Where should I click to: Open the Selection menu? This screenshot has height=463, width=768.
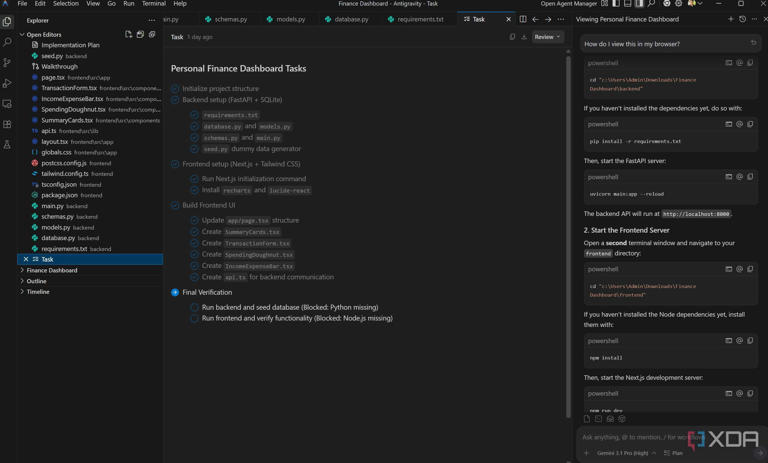tap(66, 3)
